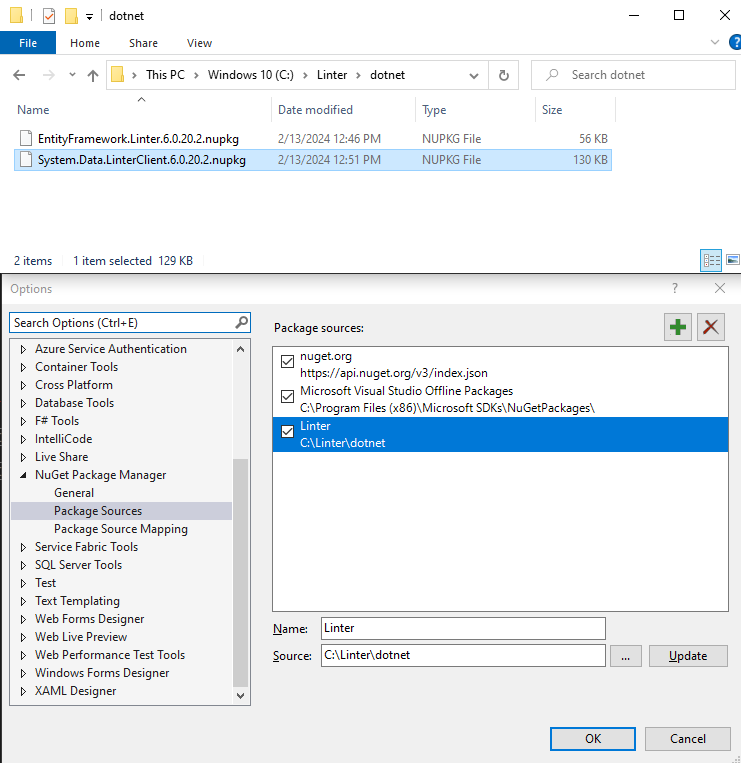
Task: Expand Cross Platform node
Action: click(23, 385)
